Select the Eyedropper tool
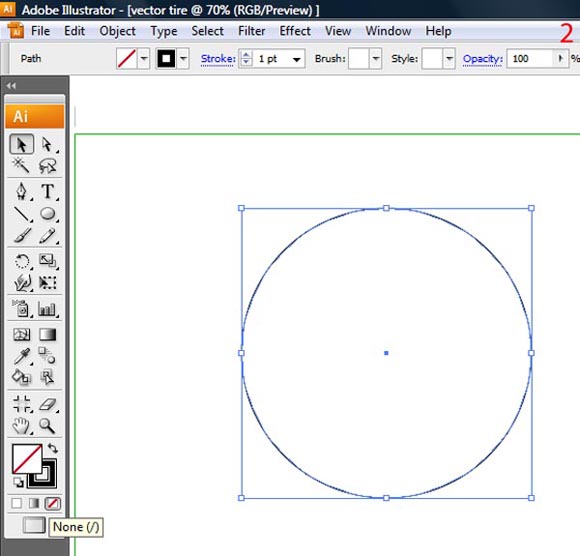The image size is (580, 556). coord(21,356)
